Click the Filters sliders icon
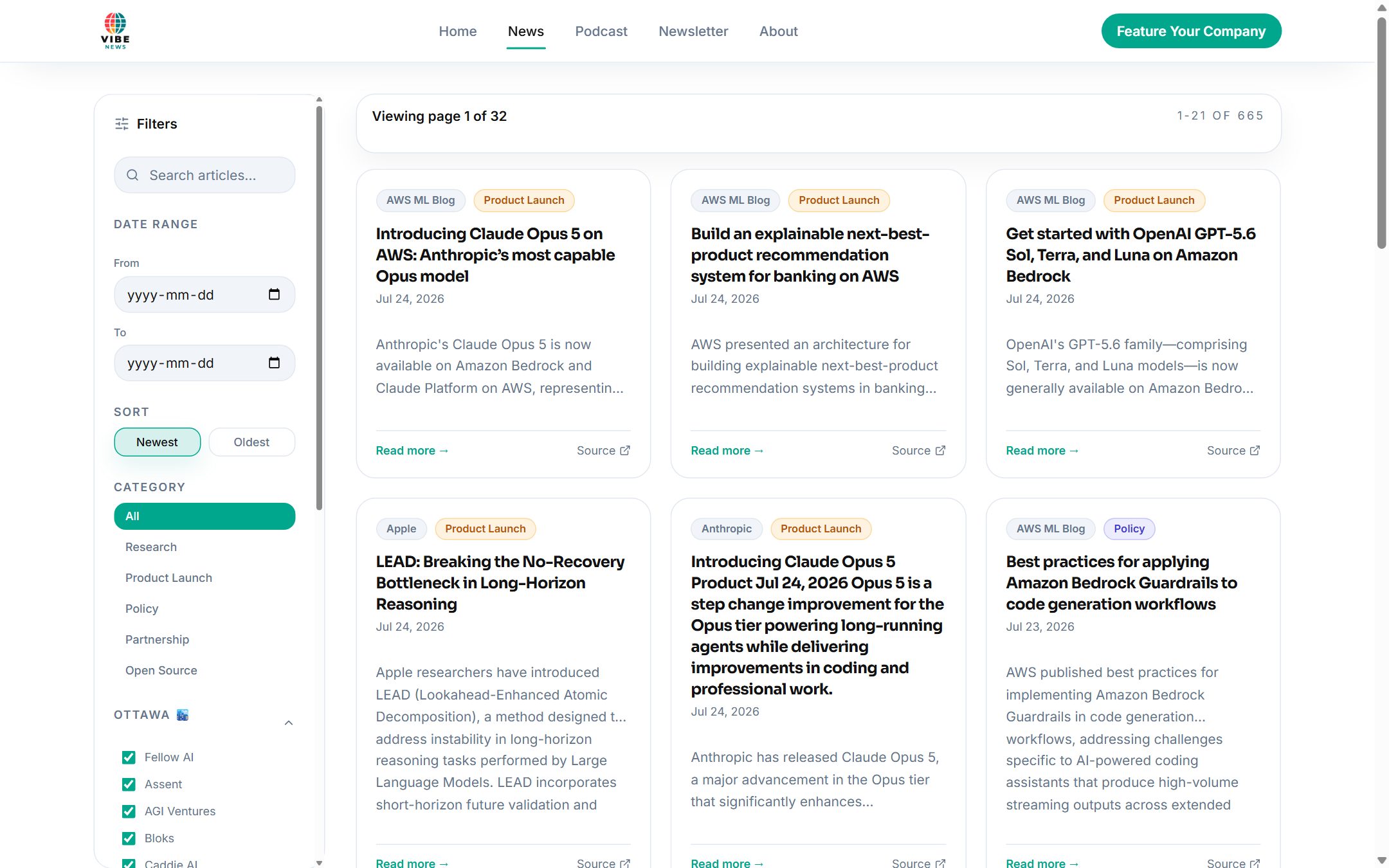The width and height of the screenshot is (1389, 868). [122, 123]
